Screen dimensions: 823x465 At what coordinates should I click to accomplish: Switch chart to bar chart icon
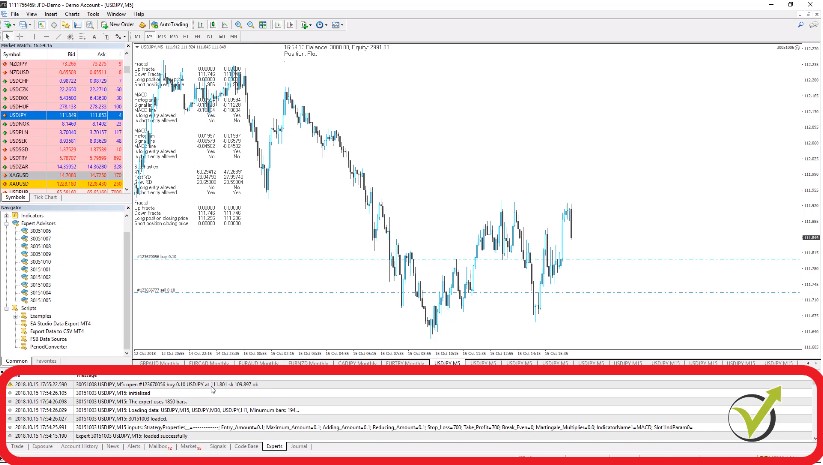[201, 25]
